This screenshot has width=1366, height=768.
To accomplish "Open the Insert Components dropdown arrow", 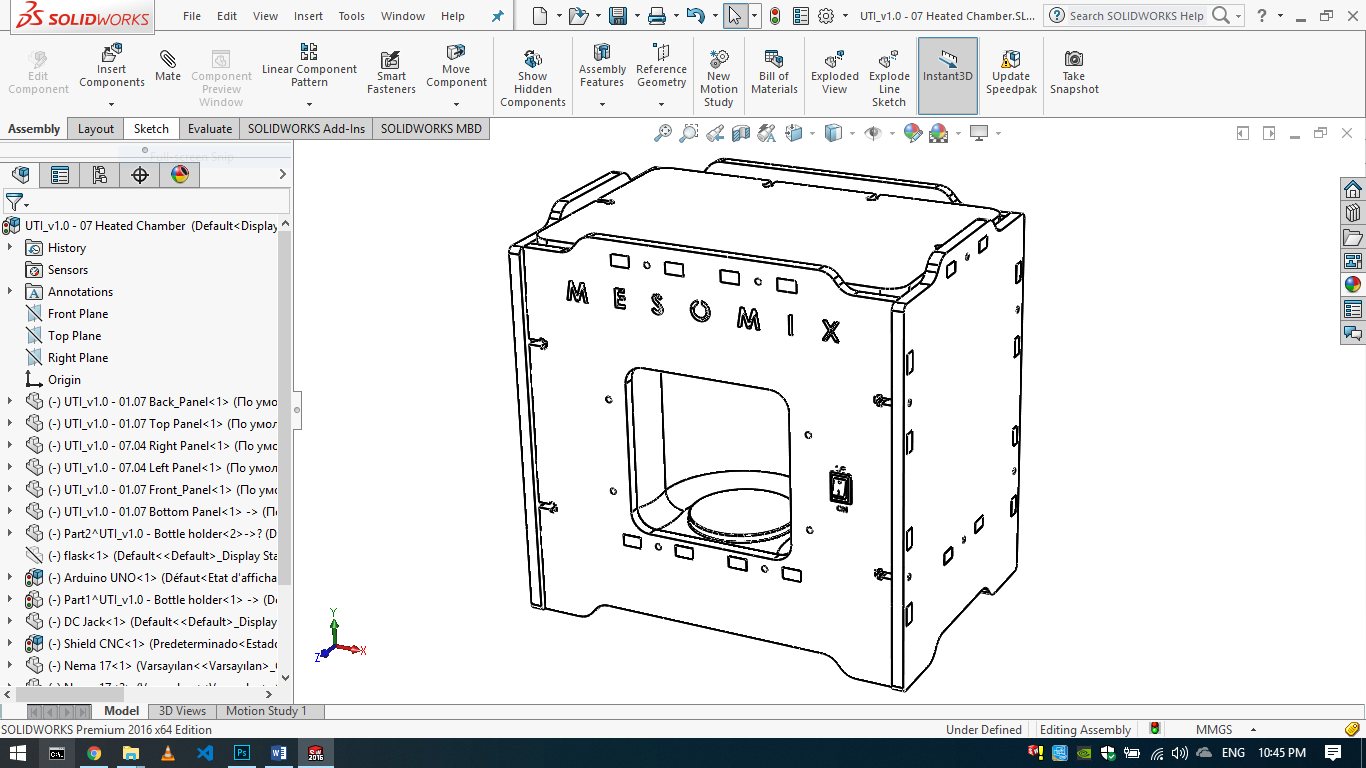I will pyautogui.click(x=112, y=104).
